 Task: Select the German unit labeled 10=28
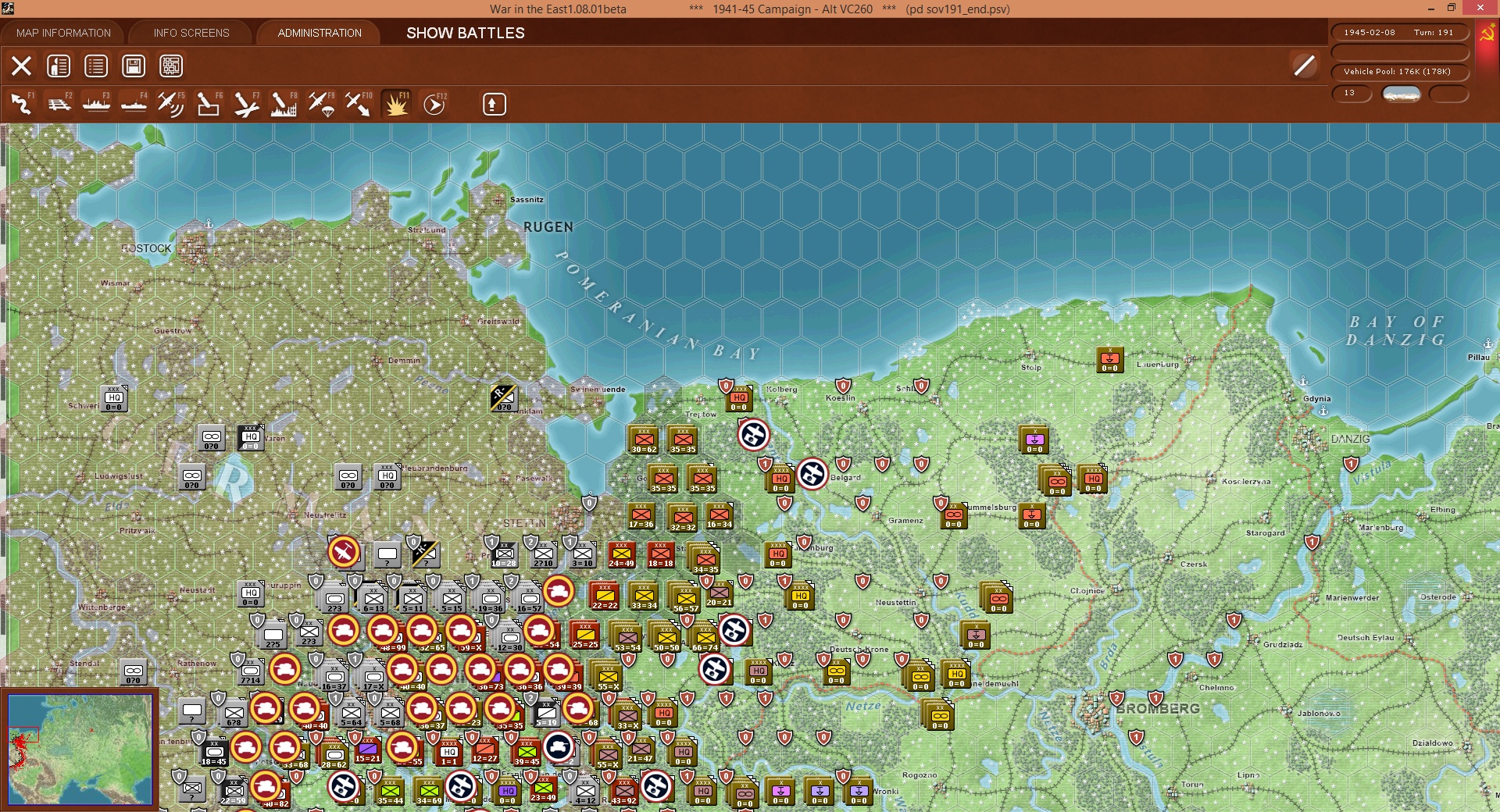(504, 554)
